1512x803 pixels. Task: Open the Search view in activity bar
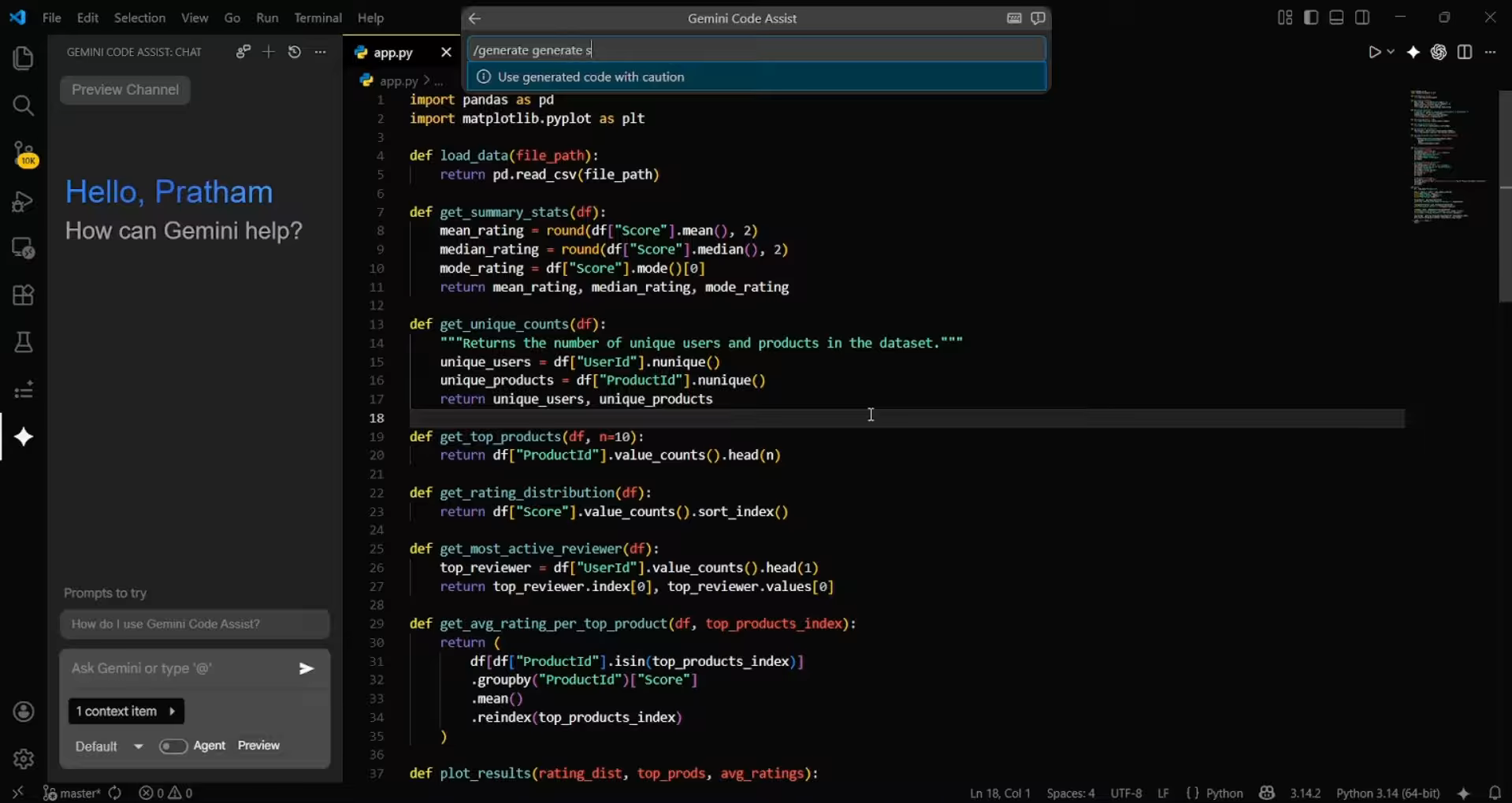click(23, 106)
